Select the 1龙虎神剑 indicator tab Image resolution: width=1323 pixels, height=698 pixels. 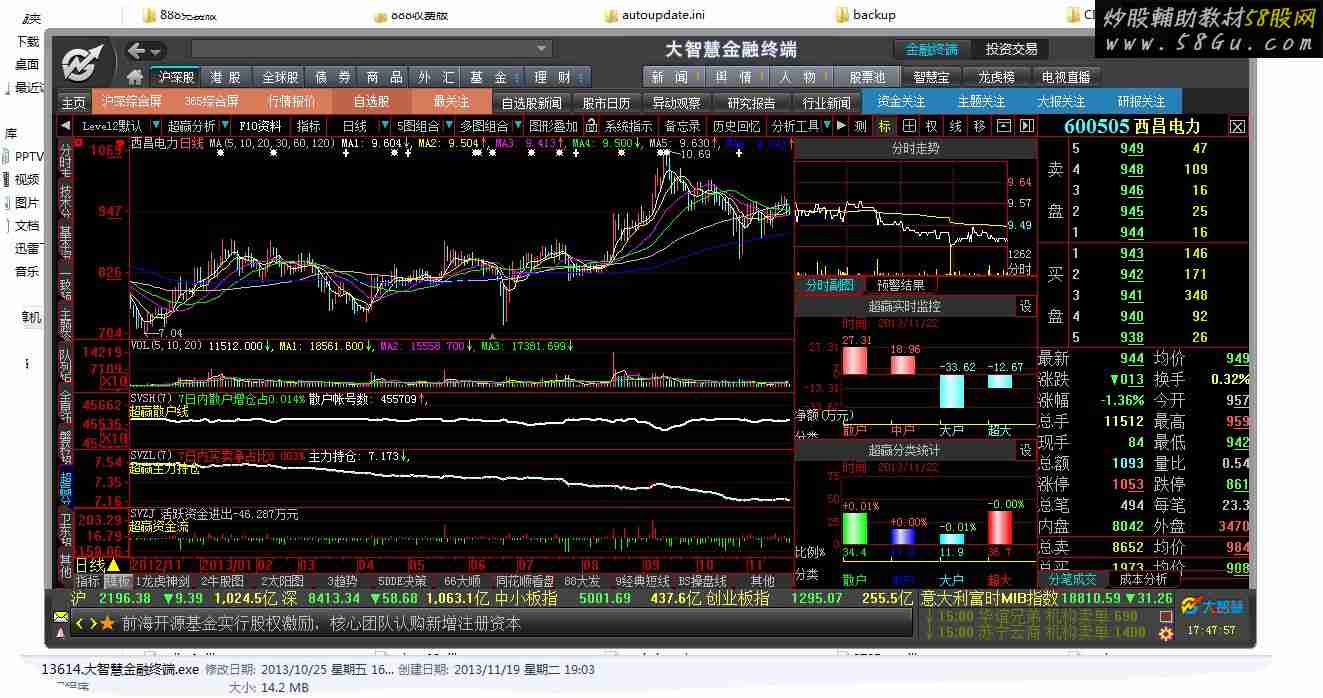click(162, 581)
